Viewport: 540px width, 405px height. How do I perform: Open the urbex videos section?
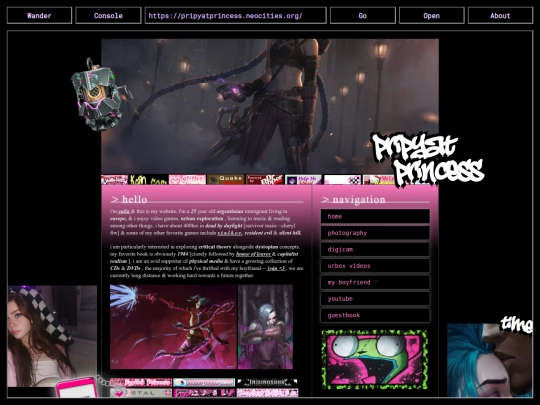(x=375, y=266)
